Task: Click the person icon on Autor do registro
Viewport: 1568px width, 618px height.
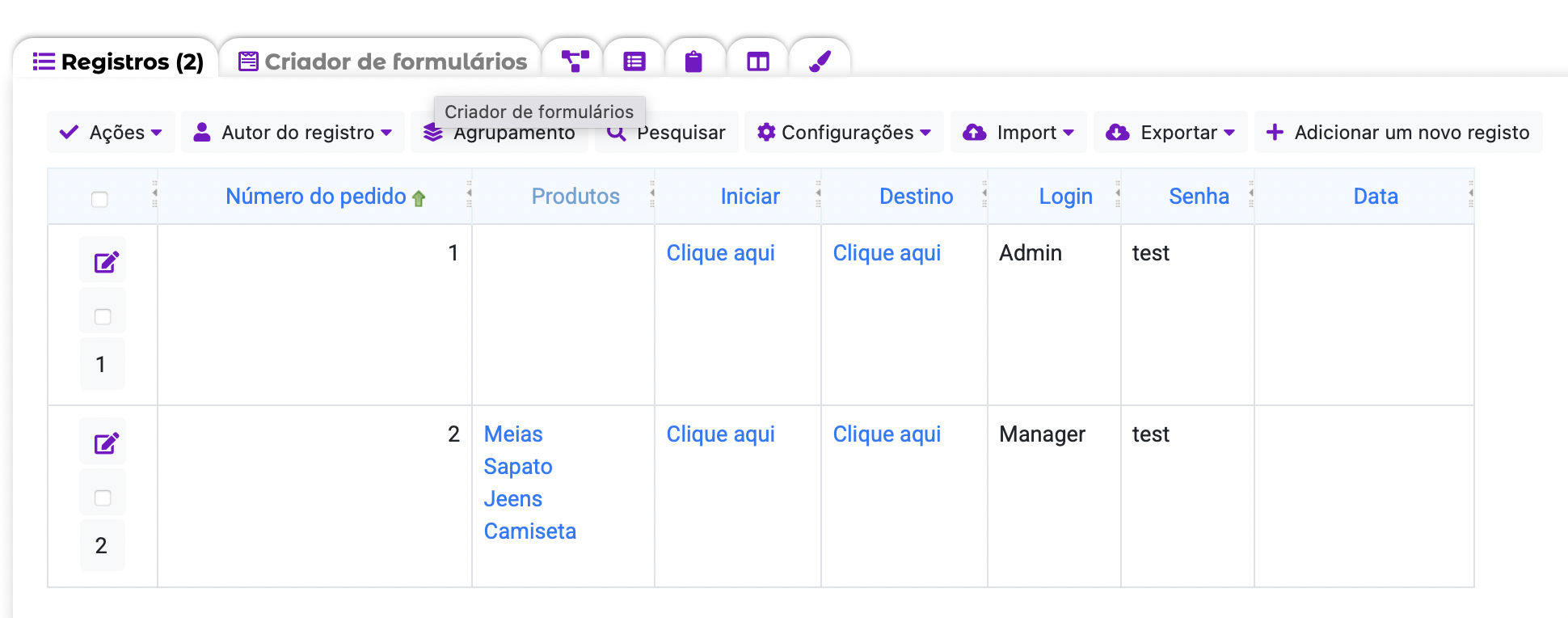Action: pos(202,132)
